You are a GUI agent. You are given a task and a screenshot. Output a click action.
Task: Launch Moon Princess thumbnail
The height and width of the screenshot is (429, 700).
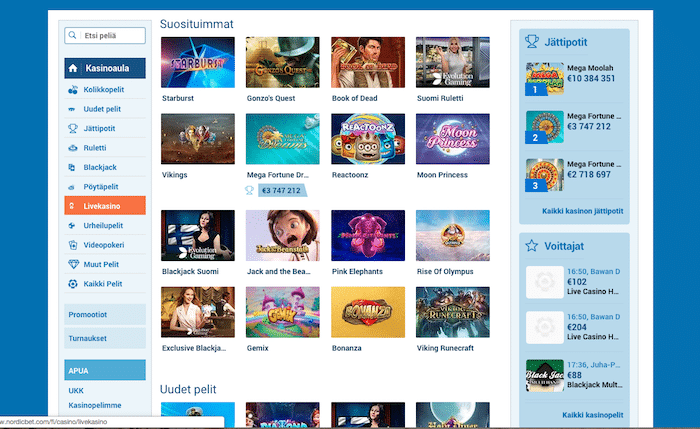(453, 139)
